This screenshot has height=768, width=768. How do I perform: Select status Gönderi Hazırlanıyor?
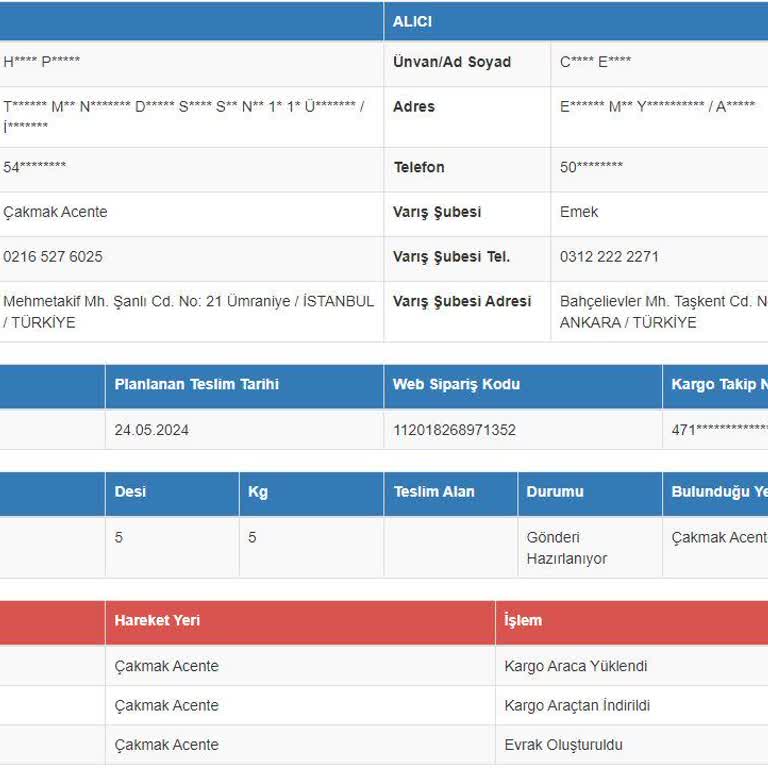pyautogui.click(x=567, y=548)
